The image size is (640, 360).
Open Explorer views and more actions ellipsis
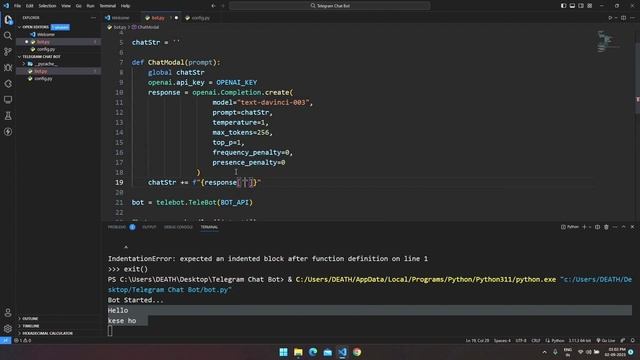pos(93,18)
